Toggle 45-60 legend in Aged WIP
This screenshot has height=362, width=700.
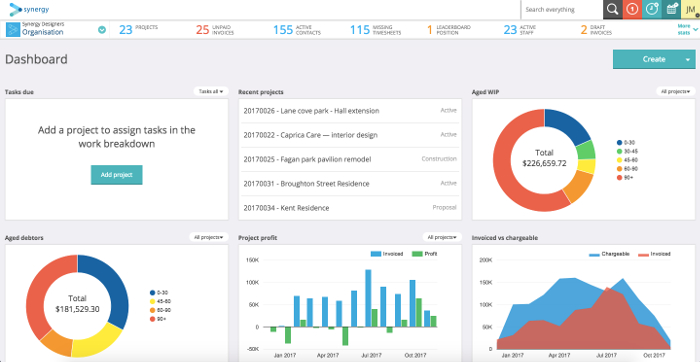[627, 160]
